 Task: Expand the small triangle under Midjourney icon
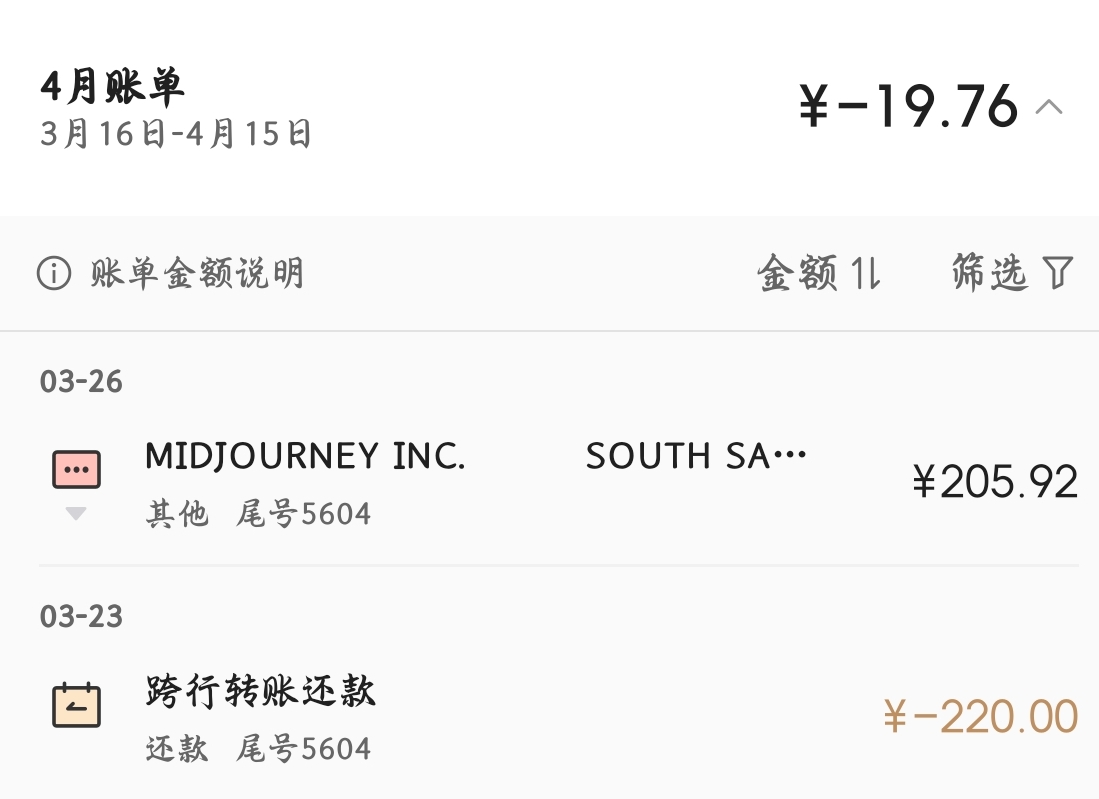point(76,514)
